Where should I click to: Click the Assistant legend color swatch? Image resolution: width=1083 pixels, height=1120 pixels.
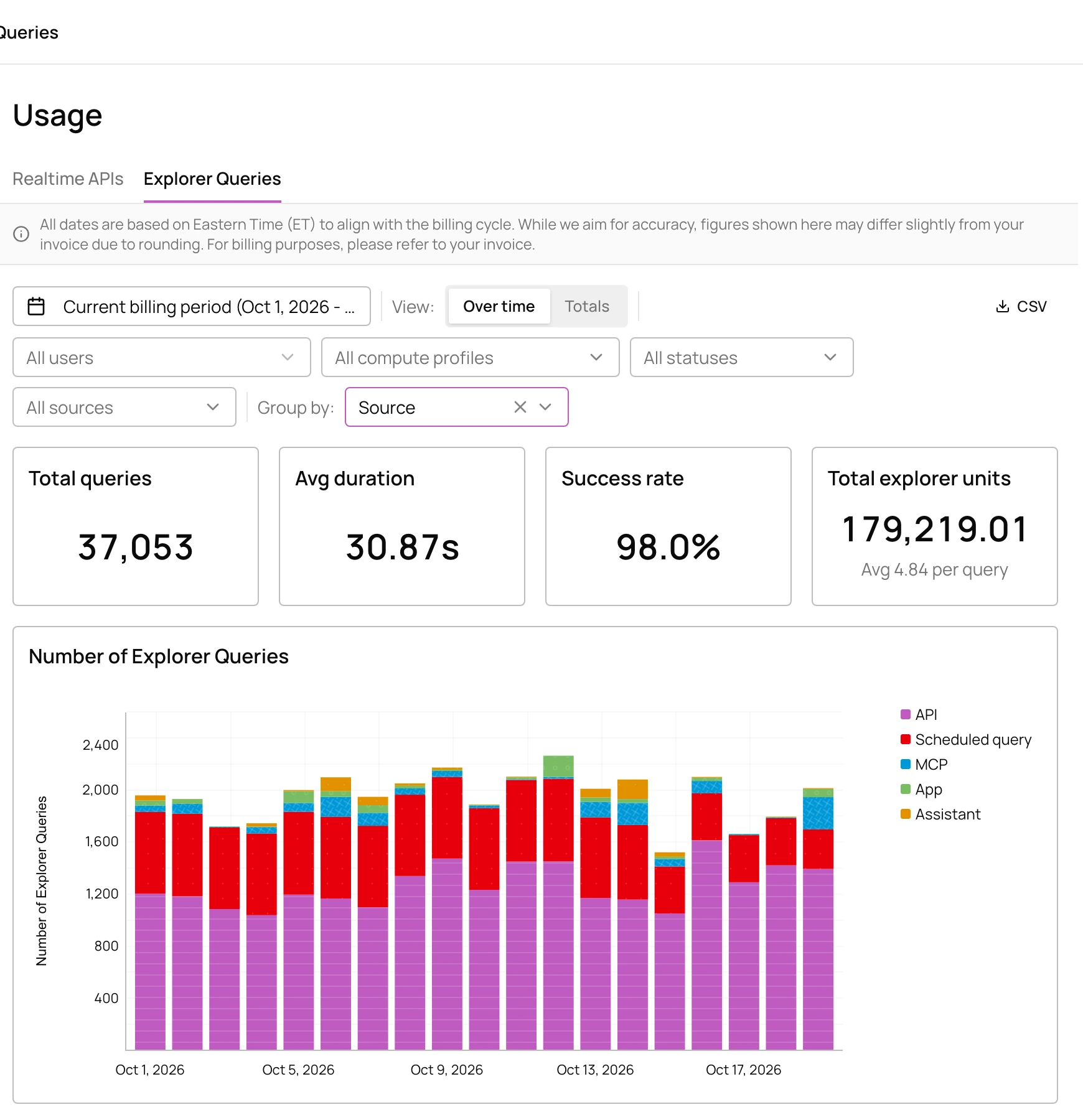coord(906,814)
